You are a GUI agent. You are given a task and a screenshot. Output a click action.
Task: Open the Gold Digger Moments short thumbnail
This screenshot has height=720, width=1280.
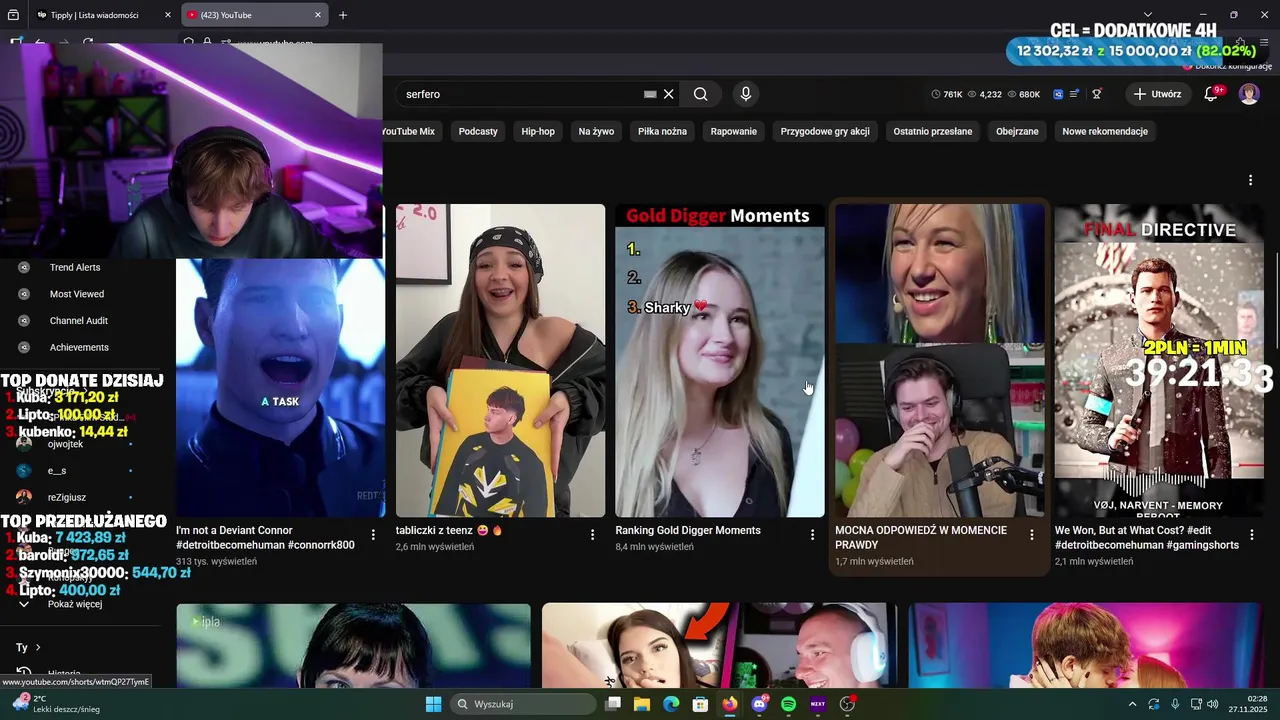pos(720,360)
